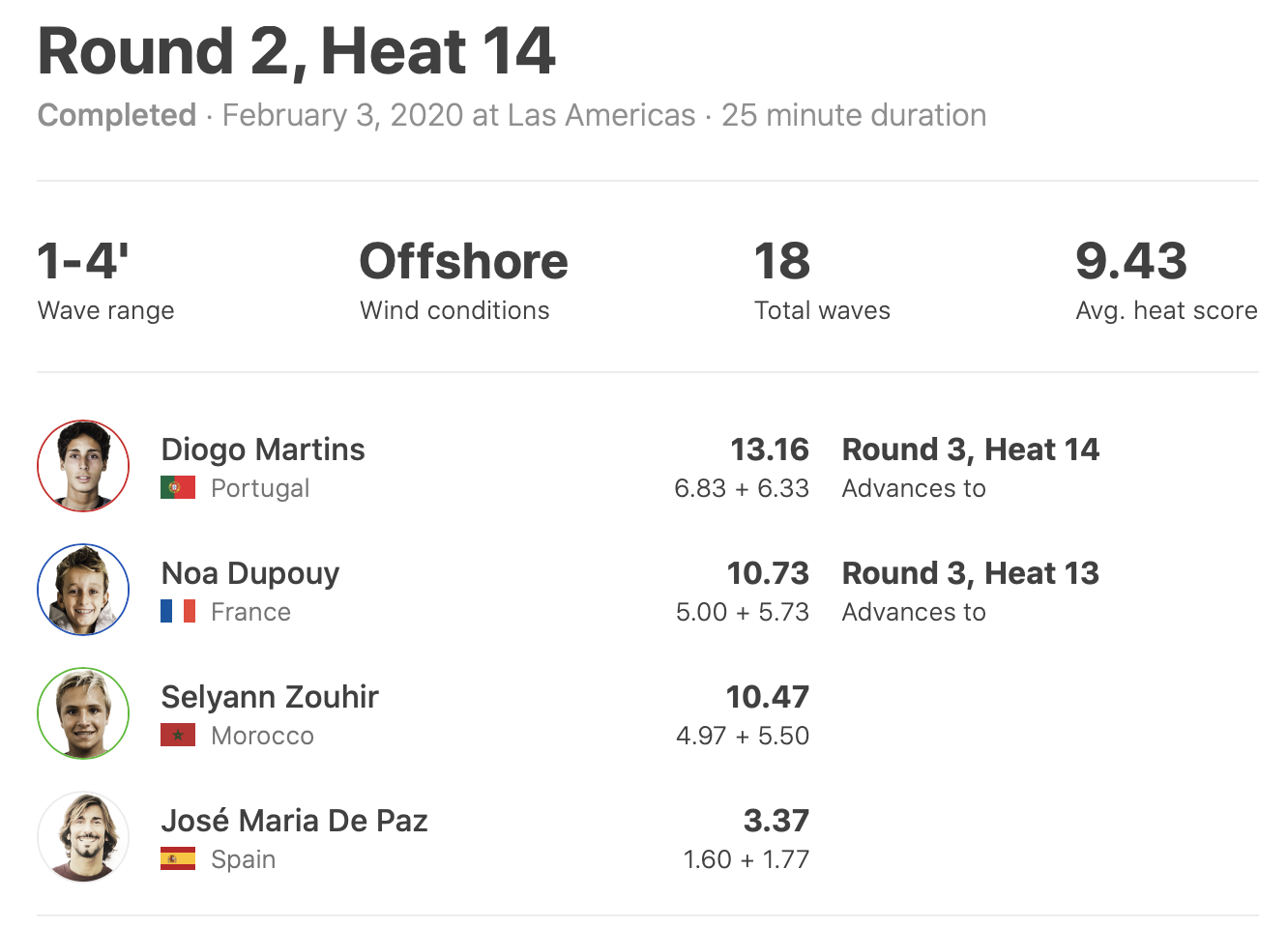The width and height of the screenshot is (1288, 928).
Task: Click Noa Dupouy's profile photo
Action: [x=83, y=590]
